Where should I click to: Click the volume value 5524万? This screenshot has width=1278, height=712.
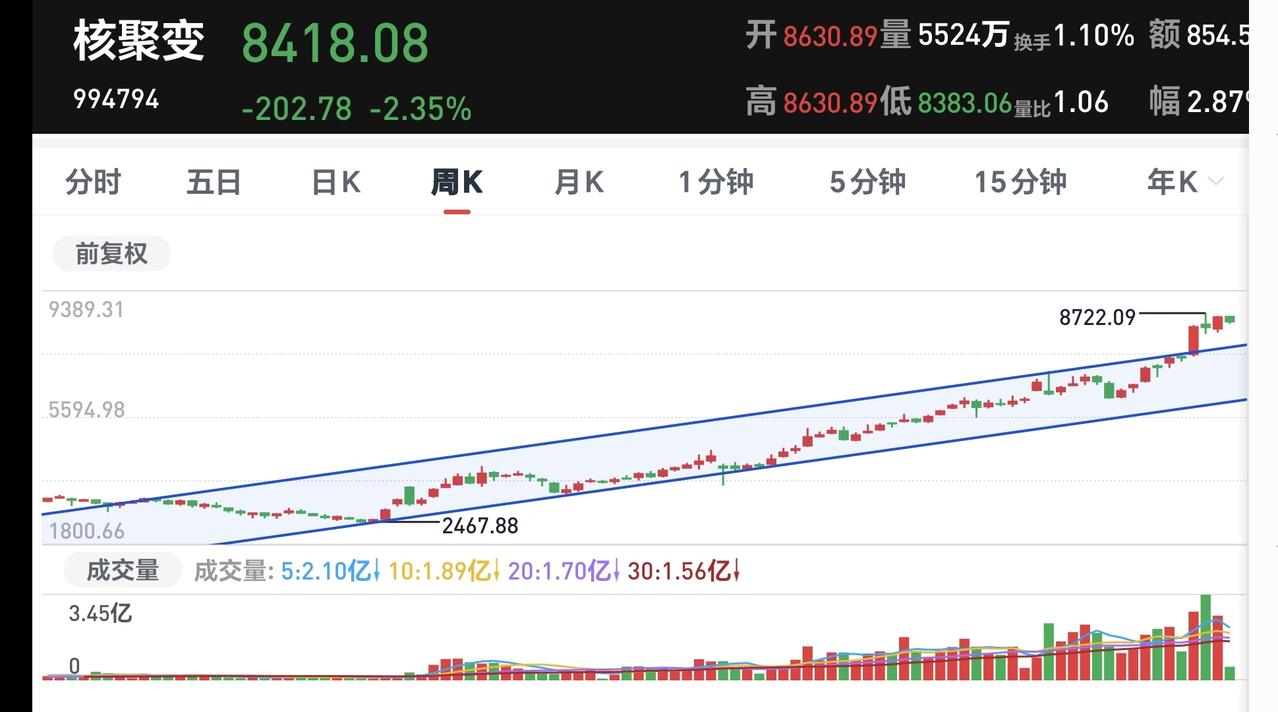[x=964, y=36]
